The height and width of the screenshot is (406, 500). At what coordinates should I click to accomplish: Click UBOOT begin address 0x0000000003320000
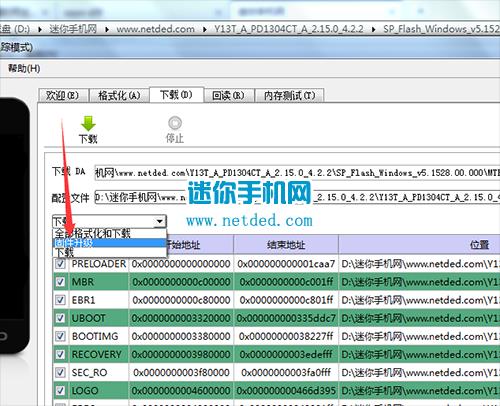181,318
